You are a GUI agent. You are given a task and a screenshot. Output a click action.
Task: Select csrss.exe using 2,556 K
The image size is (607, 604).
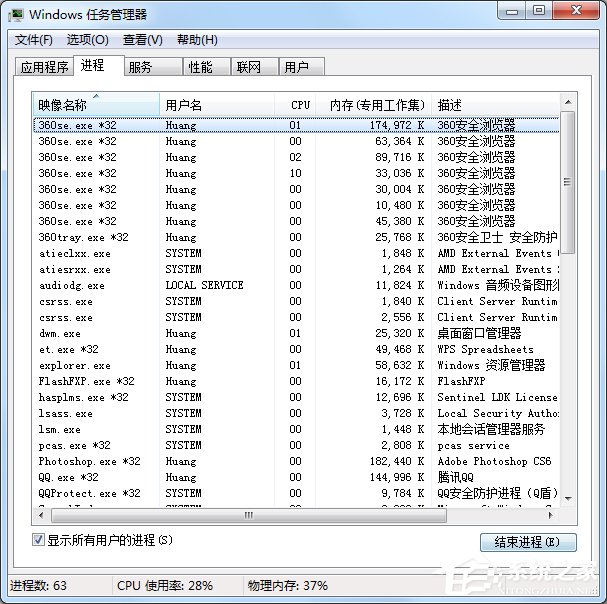296,317
